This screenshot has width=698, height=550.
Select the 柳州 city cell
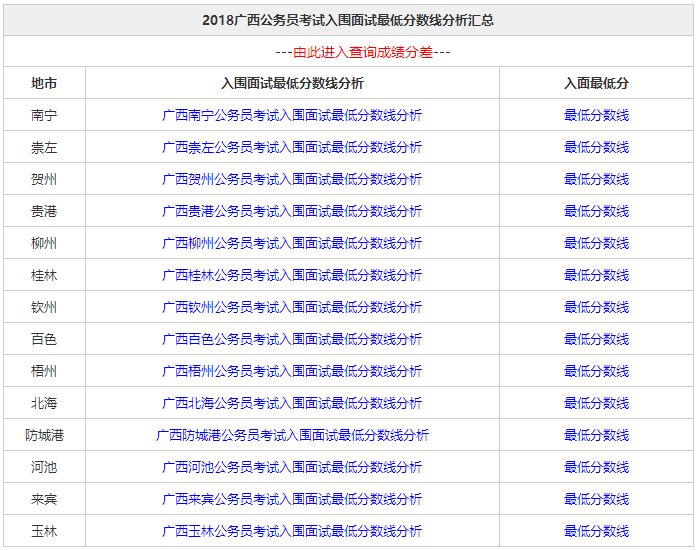(45, 243)
